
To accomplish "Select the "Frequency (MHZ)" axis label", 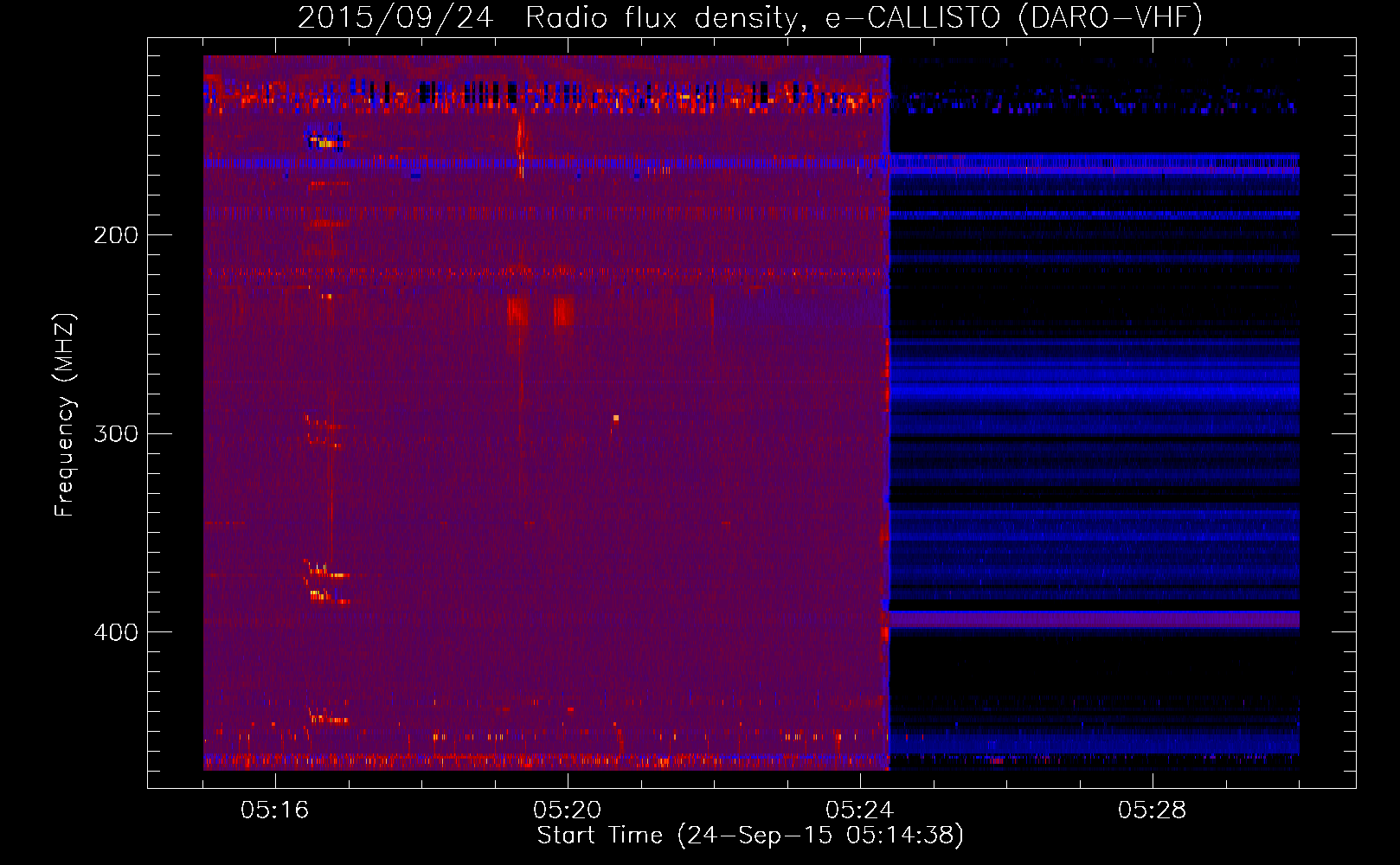I will click(x=65, y=414).
